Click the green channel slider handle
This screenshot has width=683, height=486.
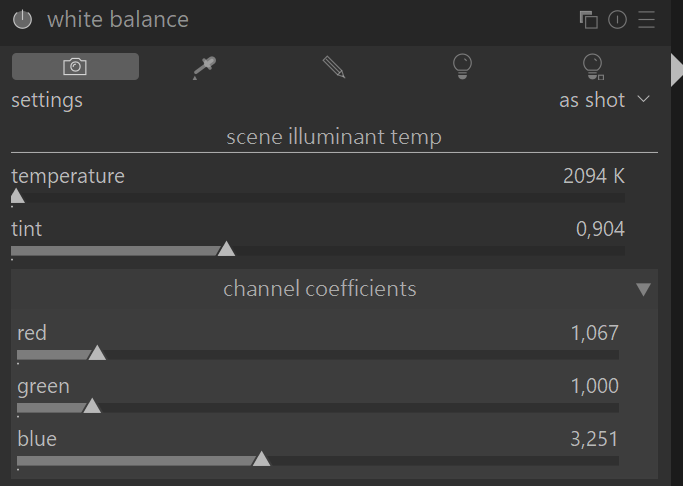coord(92,406)
